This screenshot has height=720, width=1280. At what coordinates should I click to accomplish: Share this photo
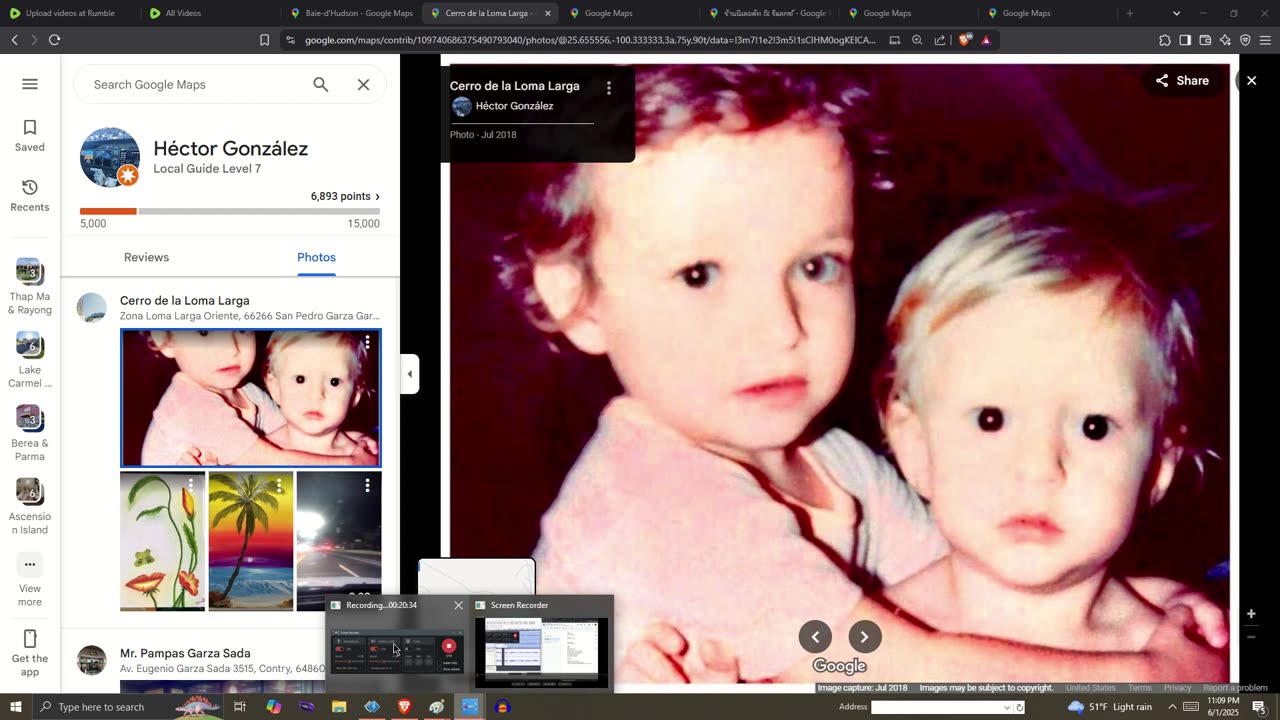pyautogui.click(x=1182, y=81)
